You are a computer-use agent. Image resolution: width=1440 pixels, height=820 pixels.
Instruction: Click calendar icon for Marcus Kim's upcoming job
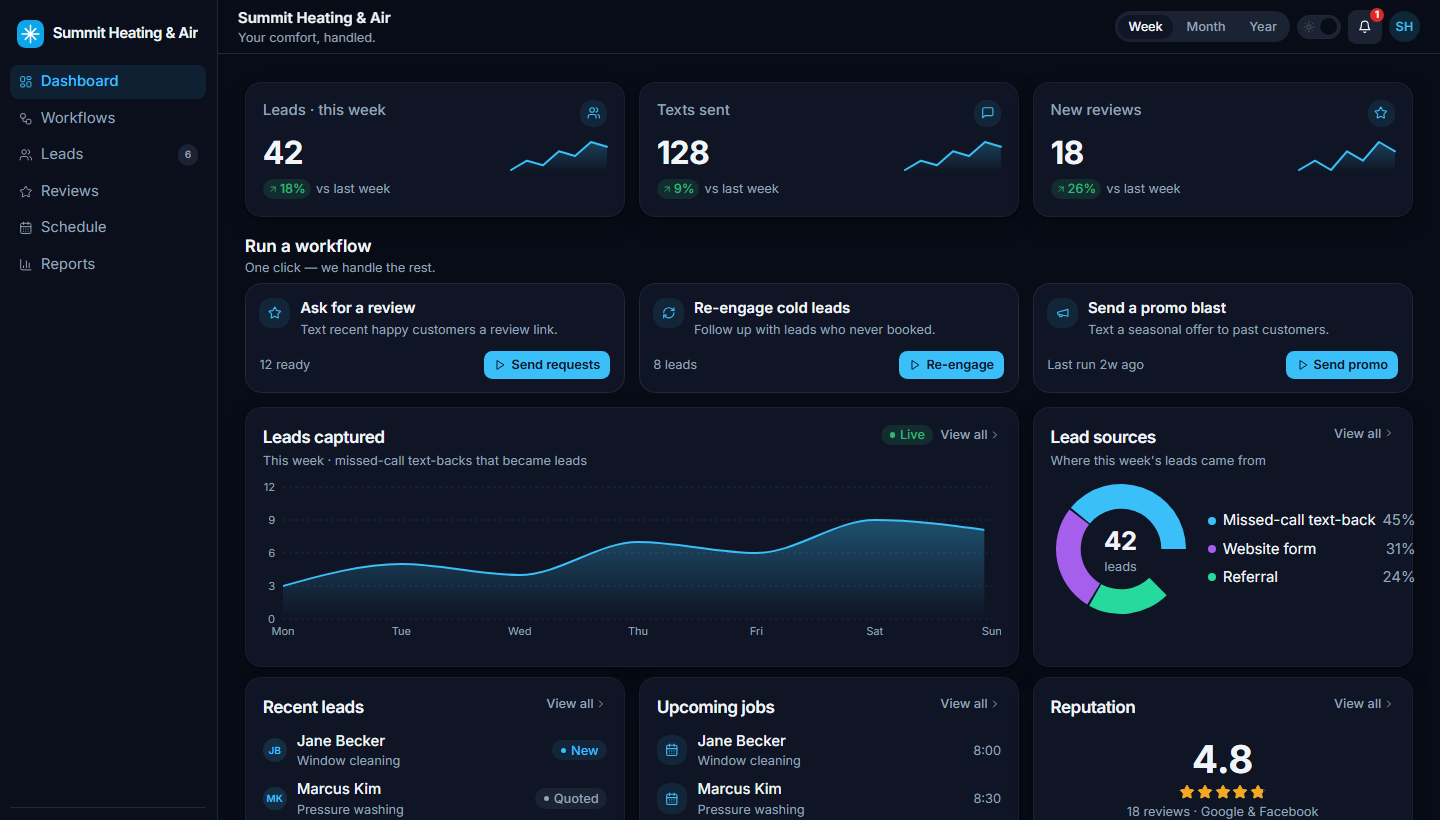click(672, 798)
